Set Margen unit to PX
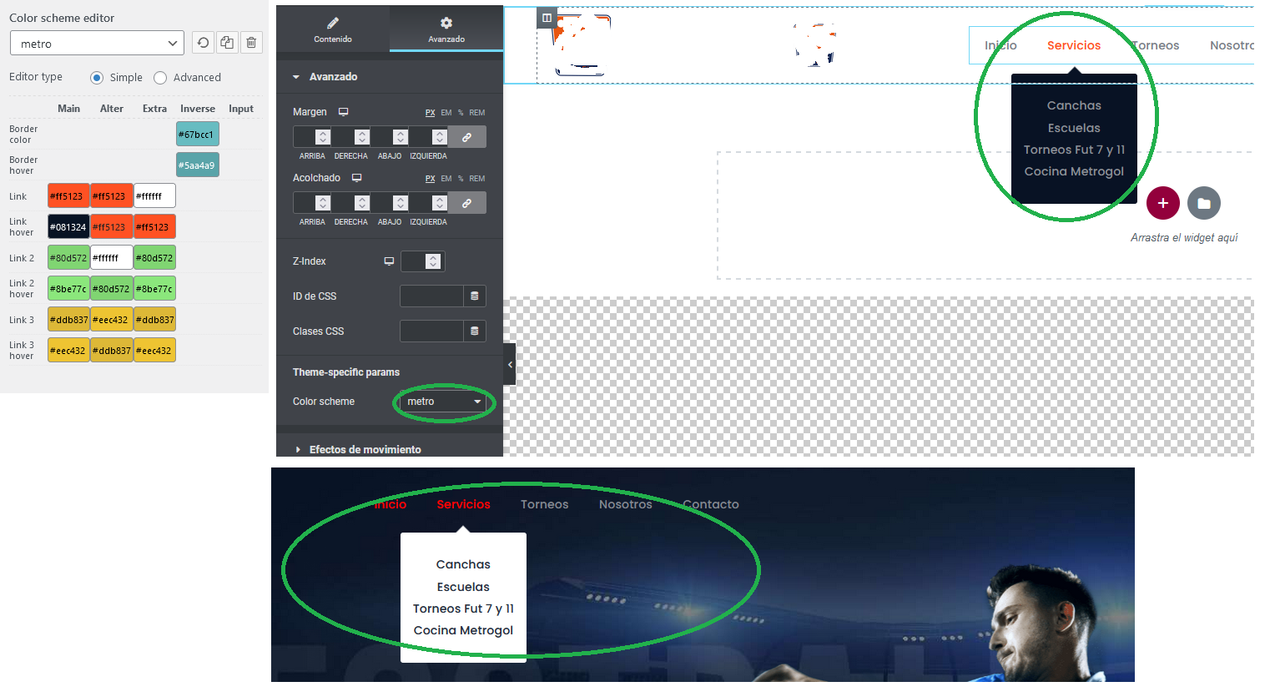The image size is (1280, 693). point(431,113)
